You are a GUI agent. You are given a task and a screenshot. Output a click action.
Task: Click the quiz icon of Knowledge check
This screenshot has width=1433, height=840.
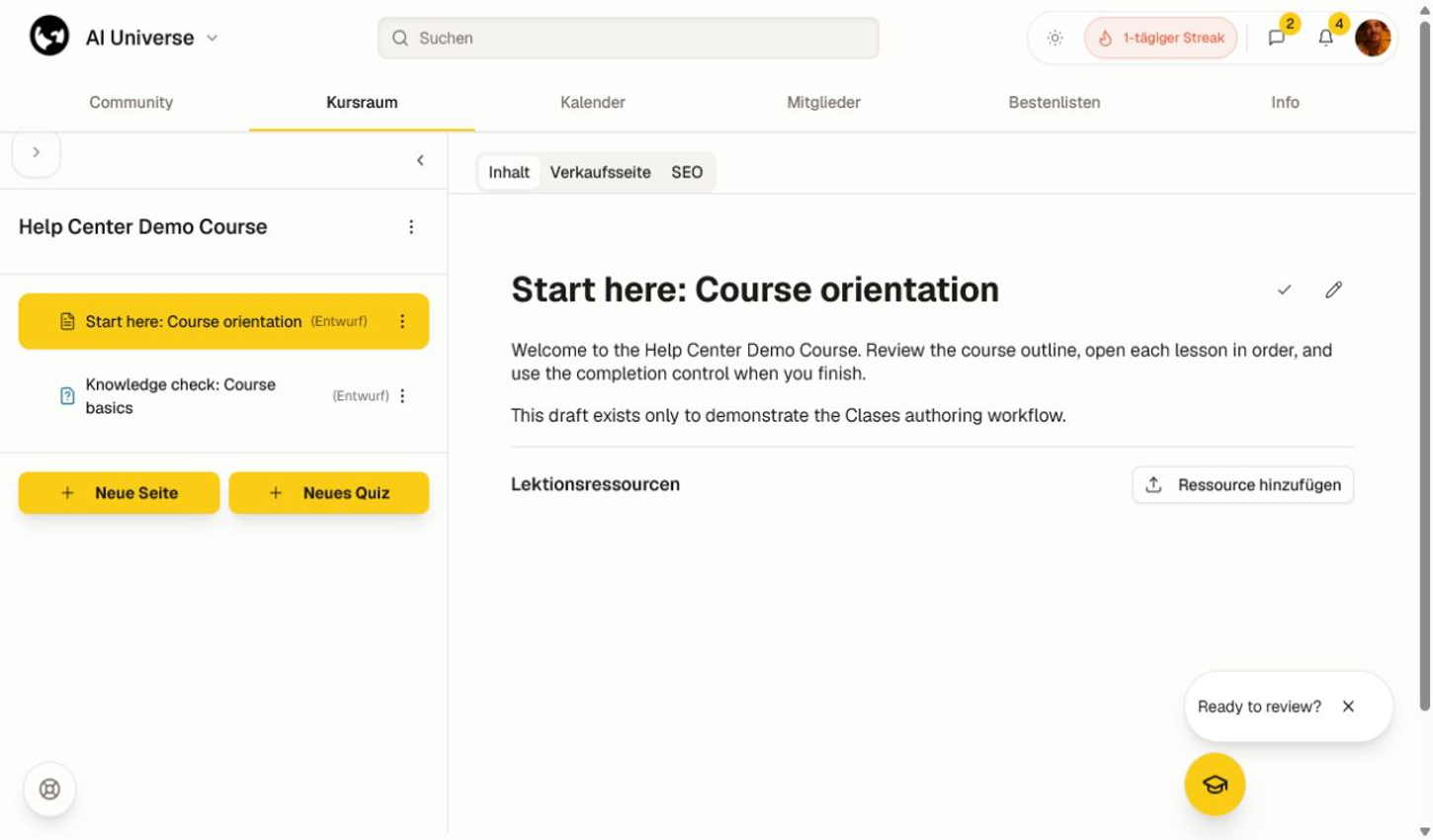coord(67,396)
